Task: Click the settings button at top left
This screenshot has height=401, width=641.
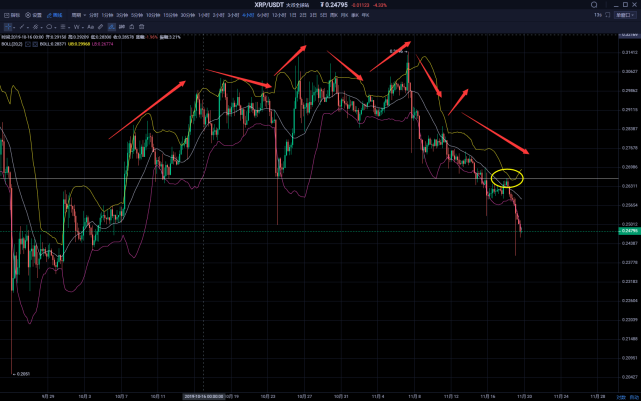Action: 34,15
